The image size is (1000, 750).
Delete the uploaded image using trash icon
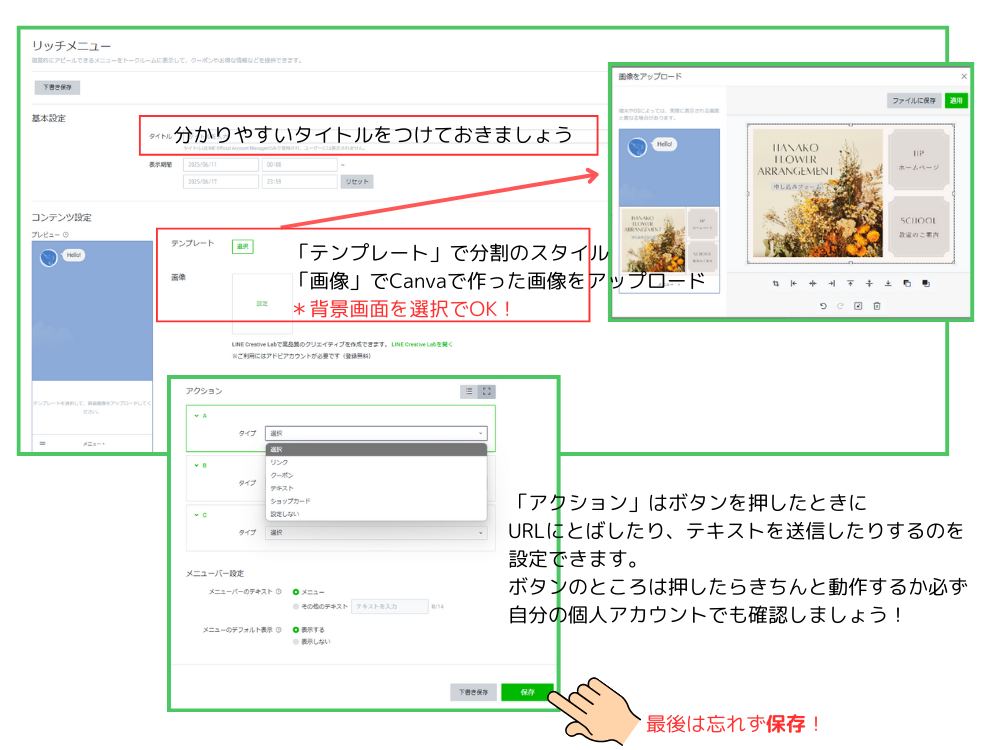877,306
